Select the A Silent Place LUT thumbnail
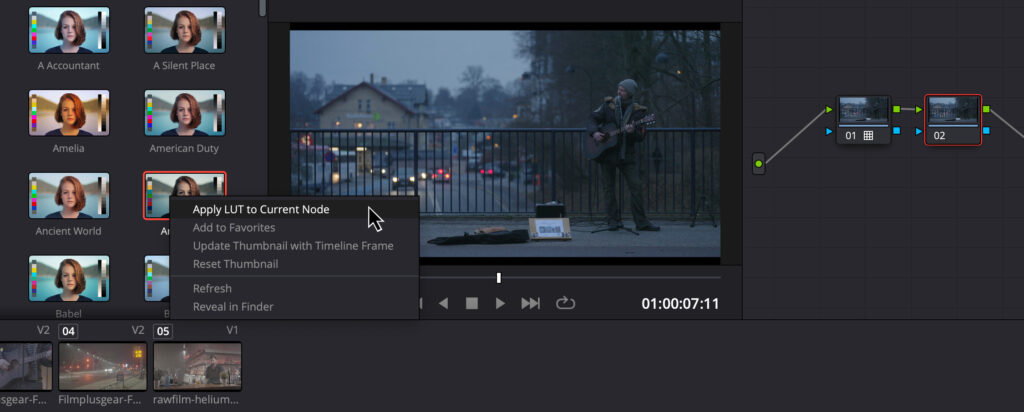Image resolution: width=1024 pixels, height=412 pixels. click(184, 31)
